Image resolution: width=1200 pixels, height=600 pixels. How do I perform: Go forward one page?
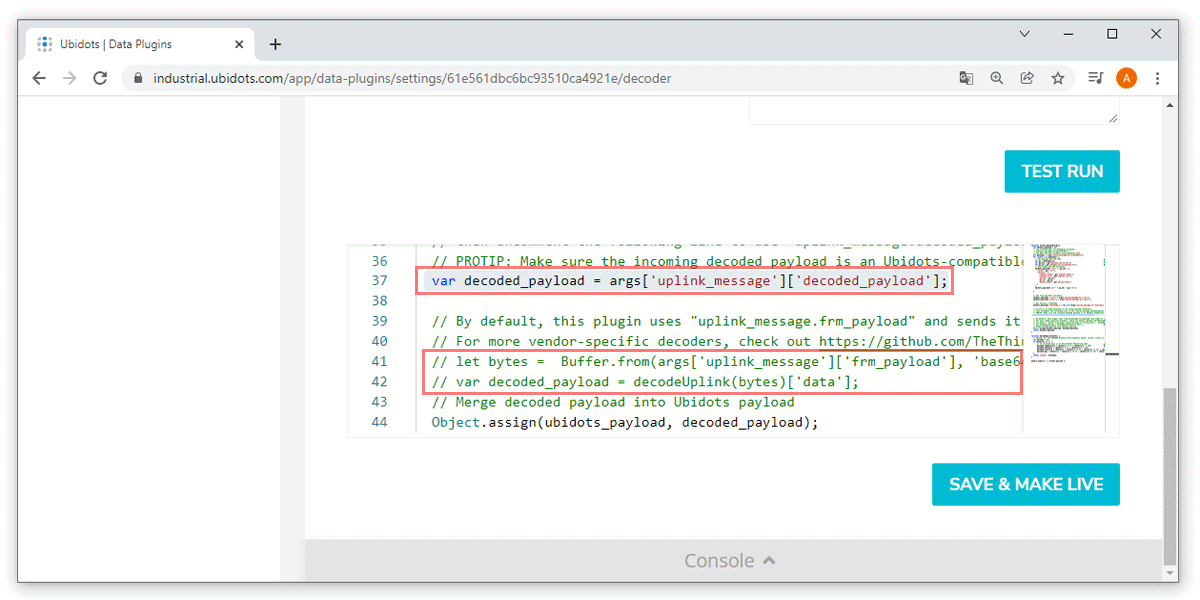point(69,78)
